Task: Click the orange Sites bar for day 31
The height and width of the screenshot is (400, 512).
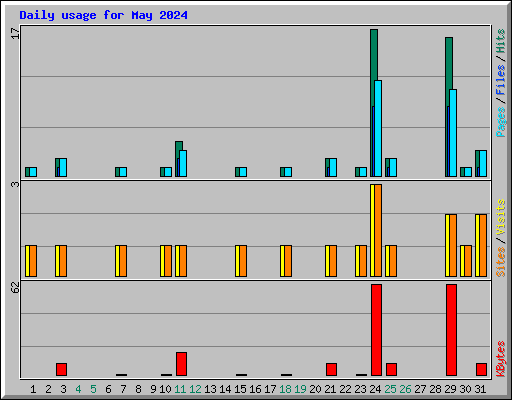Action: coord(483,245)
